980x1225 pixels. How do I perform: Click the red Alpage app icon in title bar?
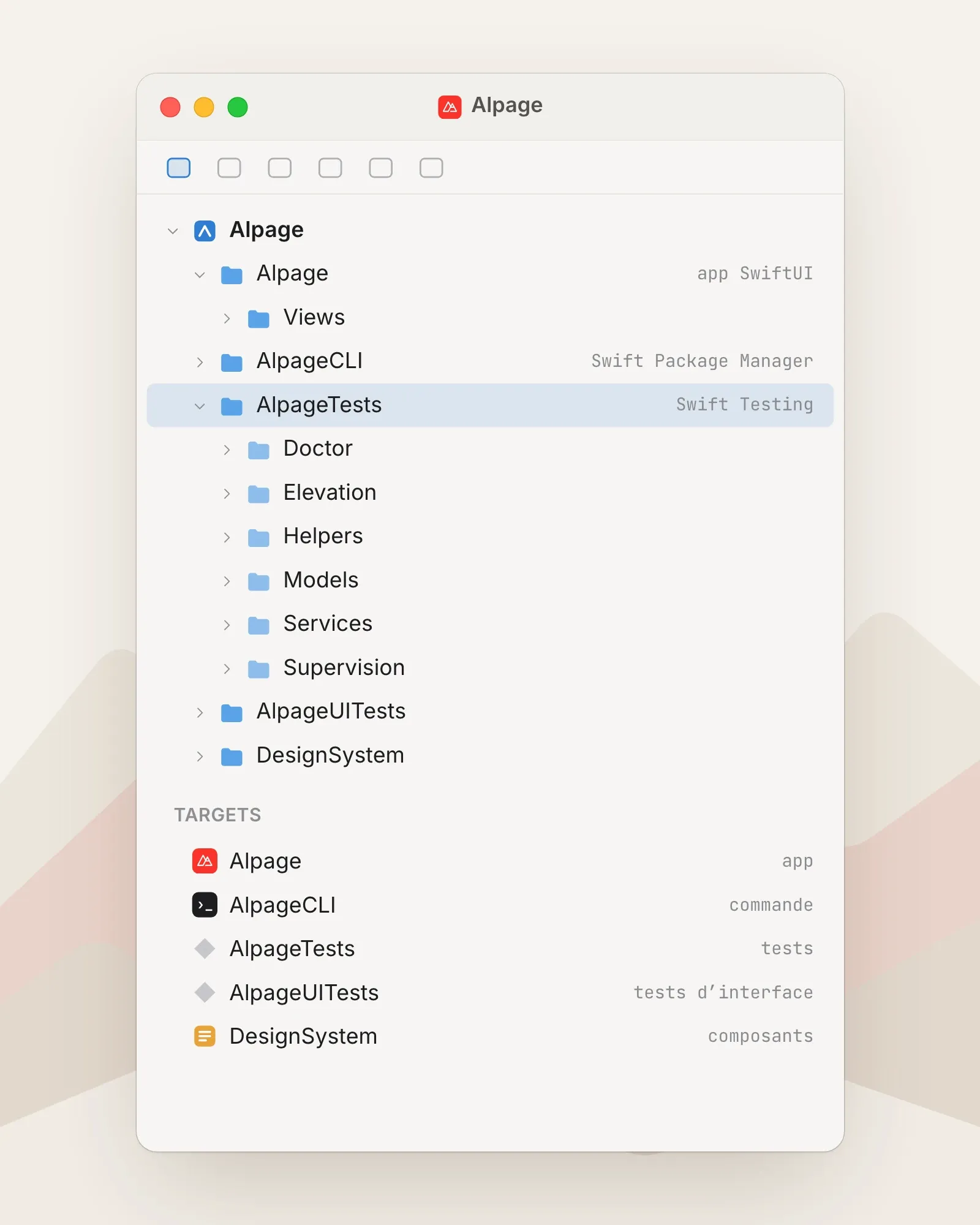pyautogui.click(x=450, y=107)
